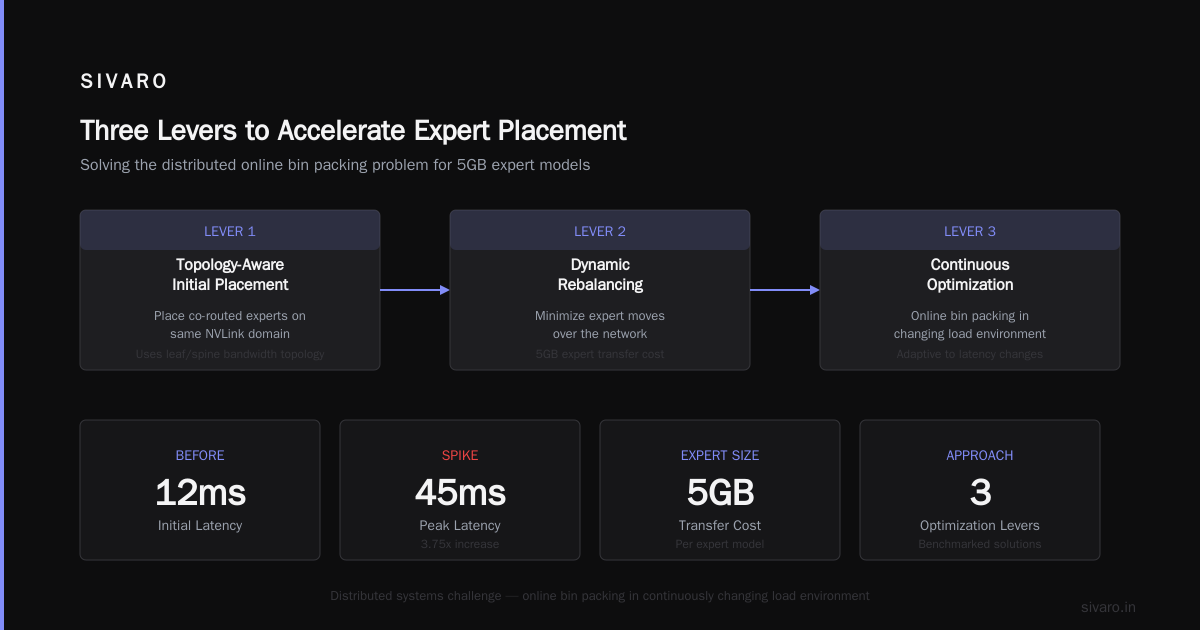Click the 45ms Peak Latency value

coord(460,492)
